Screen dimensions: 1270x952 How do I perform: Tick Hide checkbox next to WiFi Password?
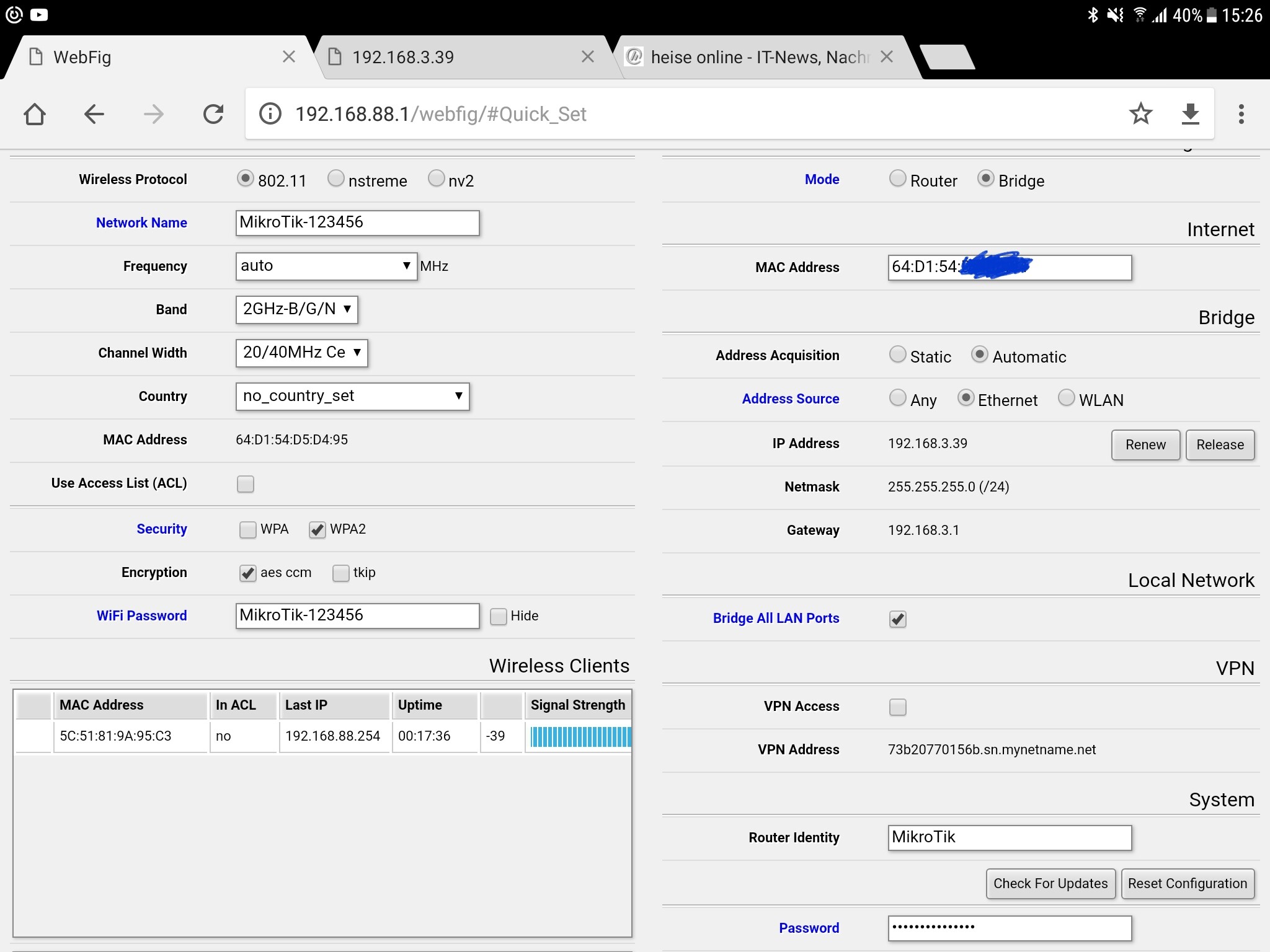click(499, 617)
